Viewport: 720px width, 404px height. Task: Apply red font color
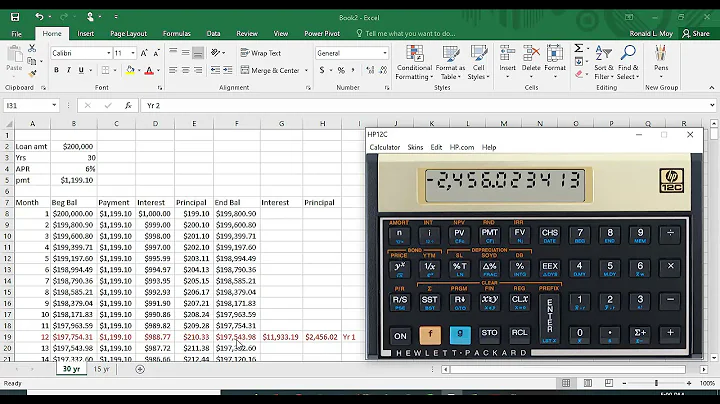coord(149,70)
